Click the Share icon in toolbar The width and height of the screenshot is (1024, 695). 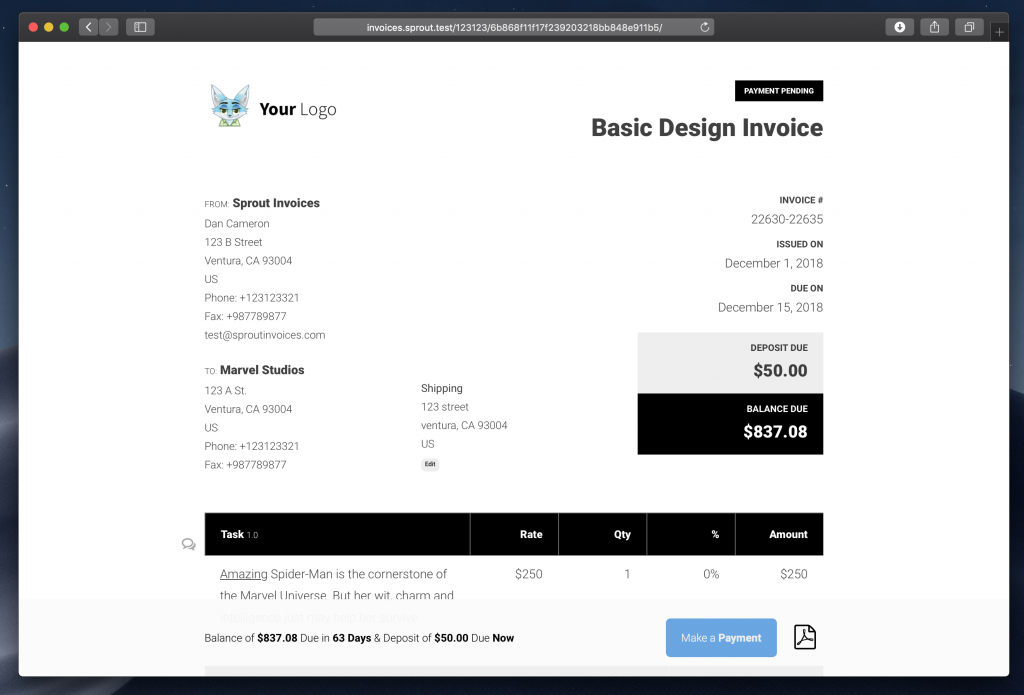[934, 27]
